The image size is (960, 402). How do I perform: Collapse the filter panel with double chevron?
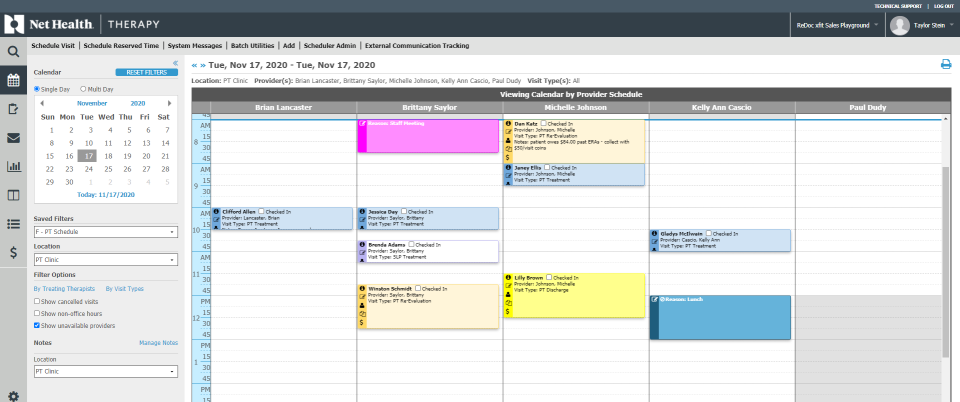pos(176,62)
